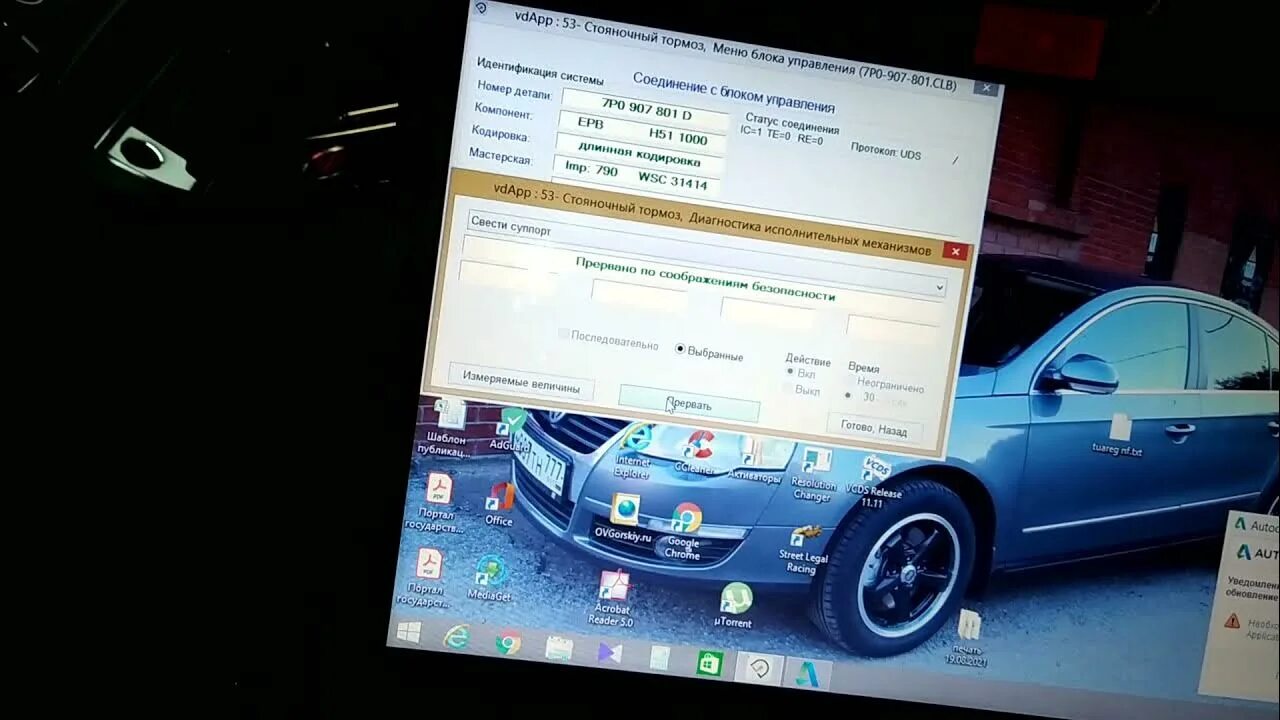1280x720 pixels.
Task: Select the tuareg nf.txt desktop file
Action: point(1119,436)
